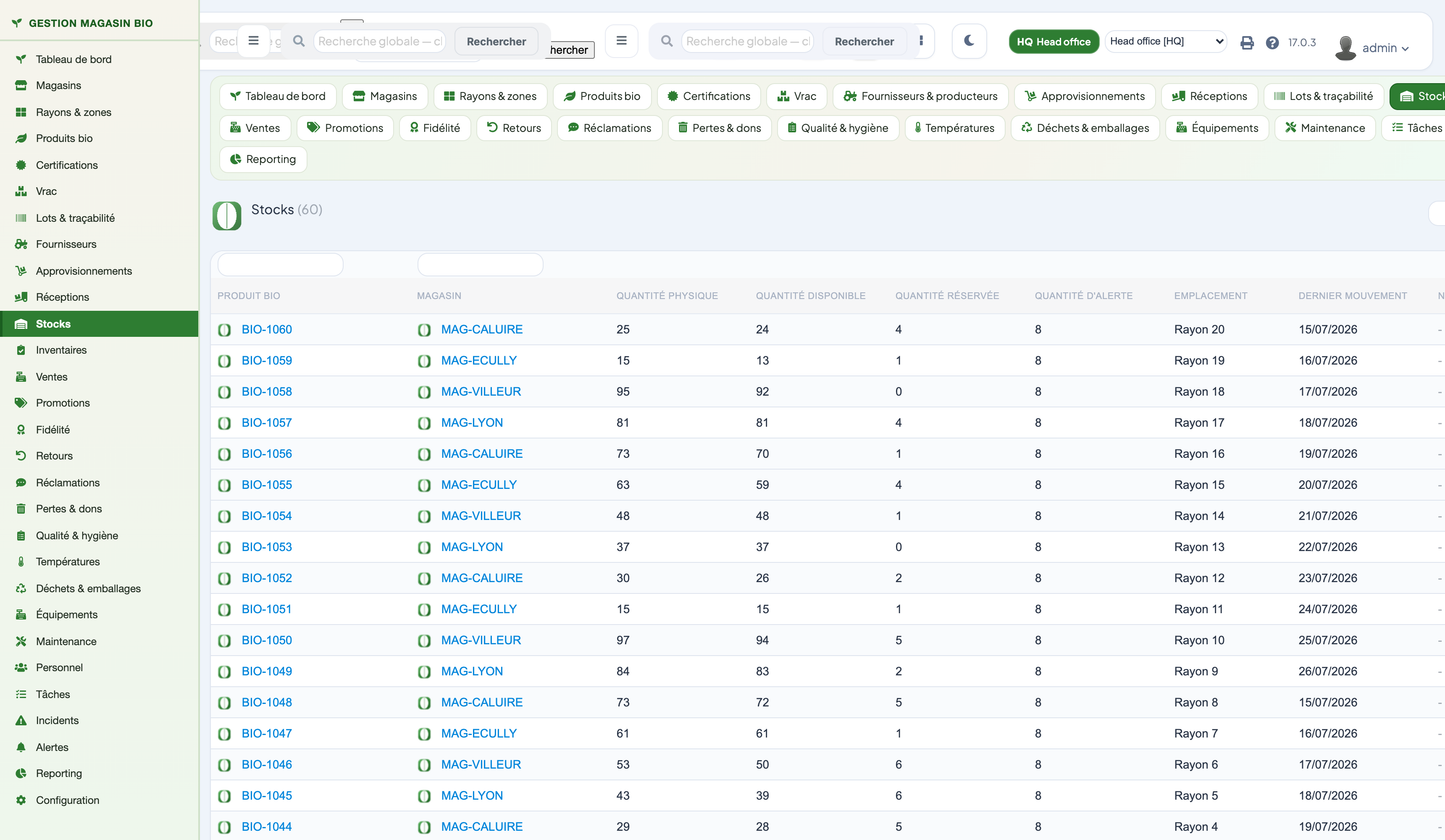Open MAG-VILLEUR link in the BIO-1058 row
Image resolution: width=1445 pixels, height=840 pixels.
pos(481,392)
